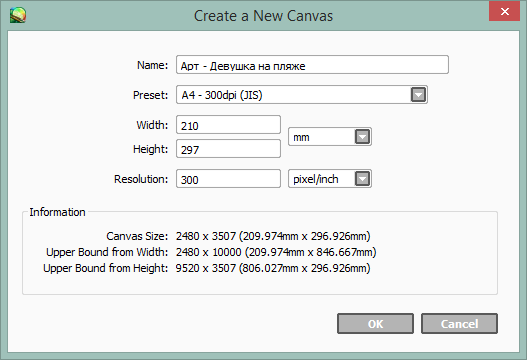
Task: Click the Resolution: label
Action: coord(141,179)
